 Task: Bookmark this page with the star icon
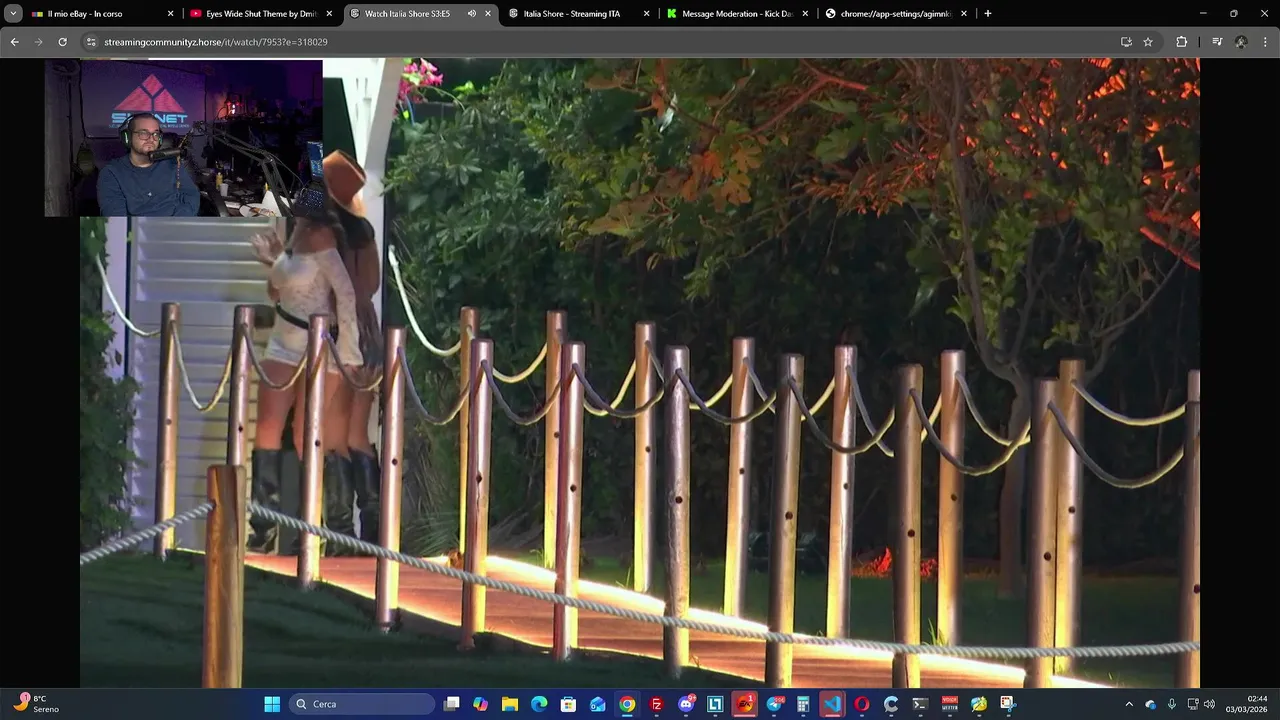point(1148,42)
